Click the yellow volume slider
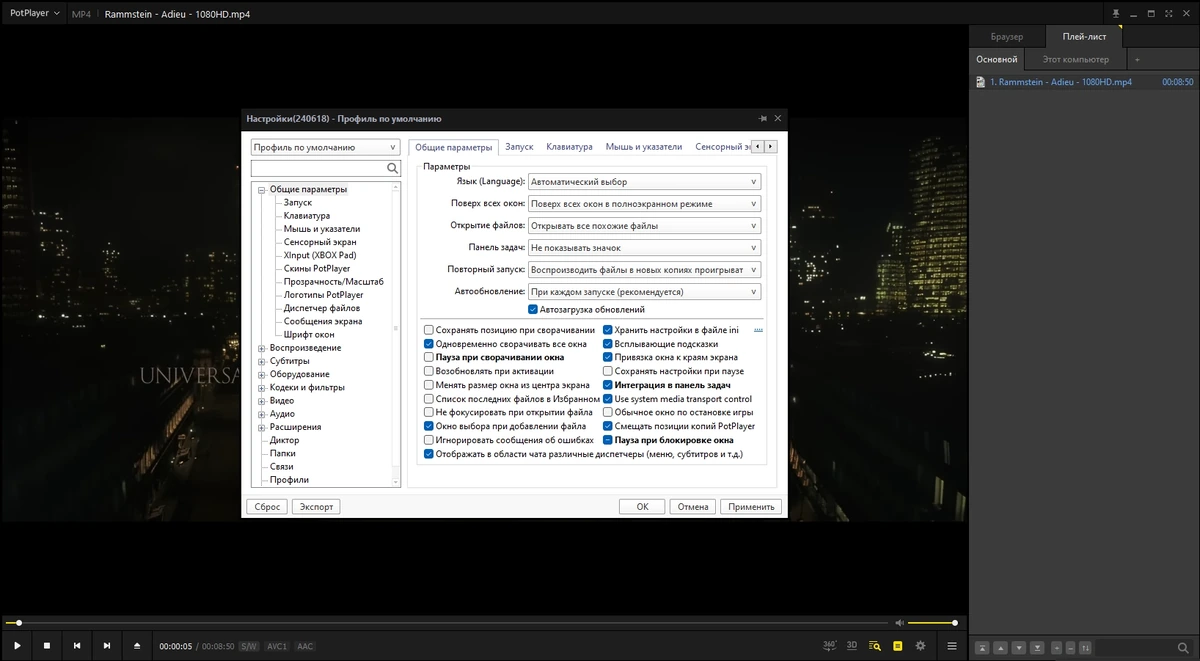 pos(932,623)
